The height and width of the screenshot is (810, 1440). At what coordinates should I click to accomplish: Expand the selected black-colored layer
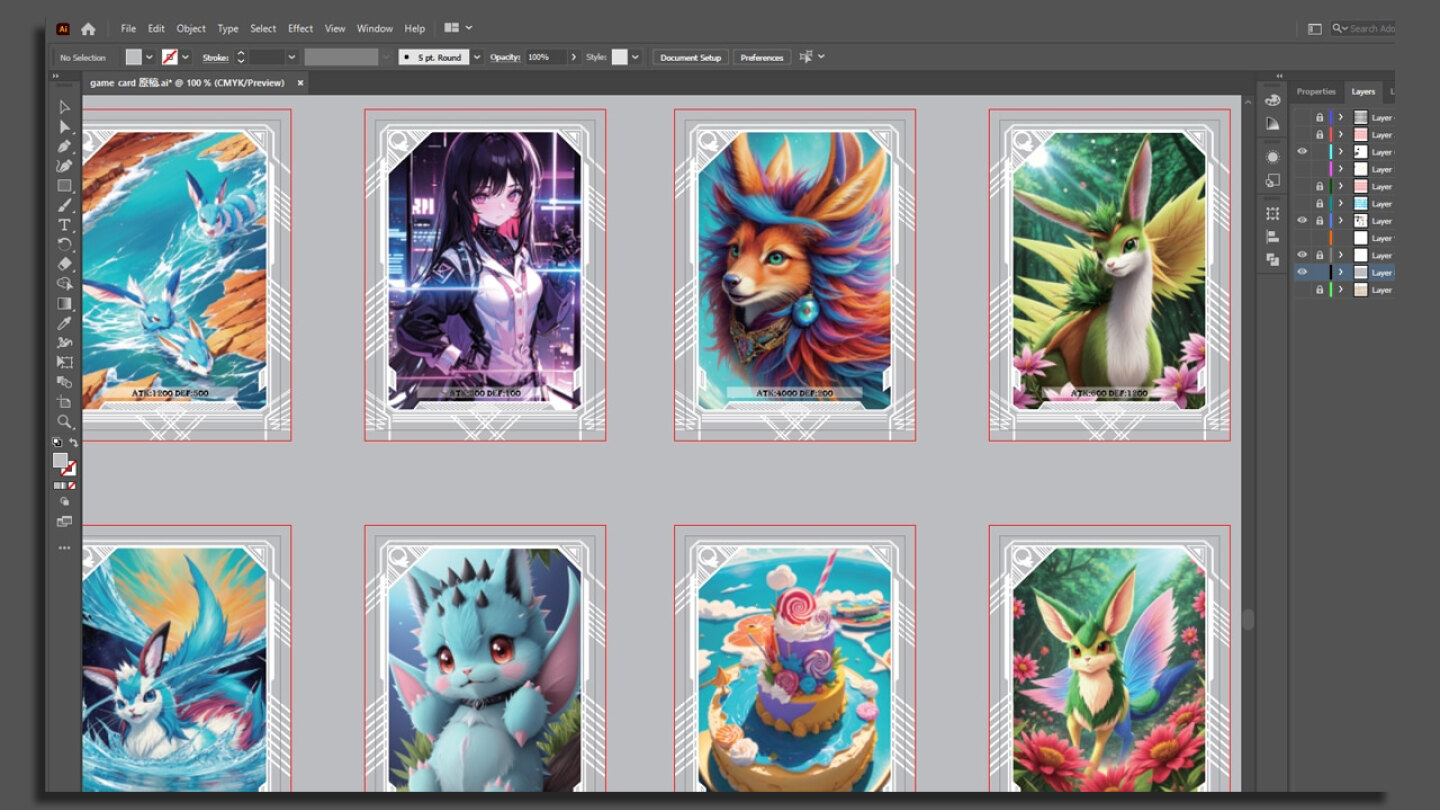pyautogui.click(x=1341, y=272)
